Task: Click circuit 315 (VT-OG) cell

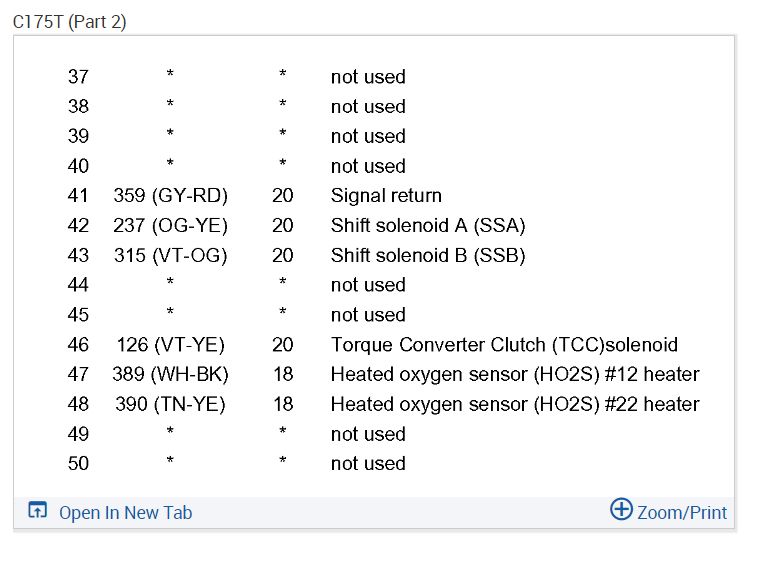Action: (x=171, y=255)
